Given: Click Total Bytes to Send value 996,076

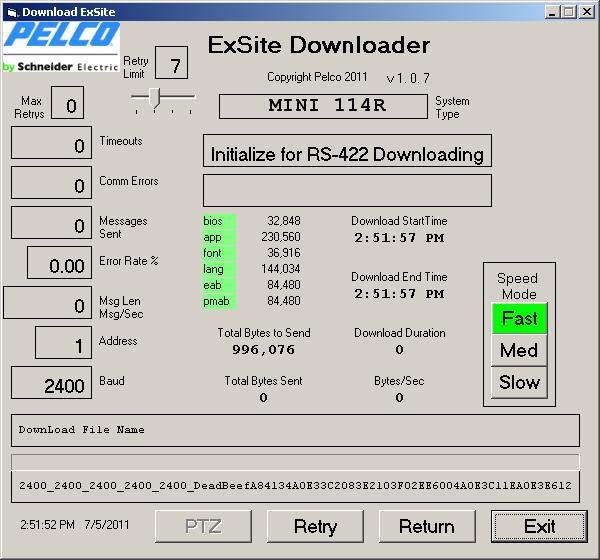Looking at the screenshot, I should (264, 350).
